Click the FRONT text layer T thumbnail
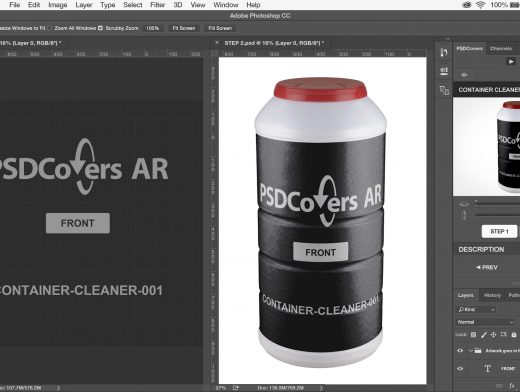 [x=487, y=368]
